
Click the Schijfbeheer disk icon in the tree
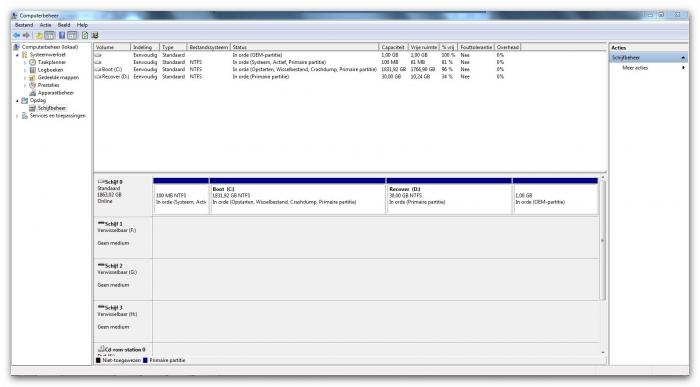33,108
